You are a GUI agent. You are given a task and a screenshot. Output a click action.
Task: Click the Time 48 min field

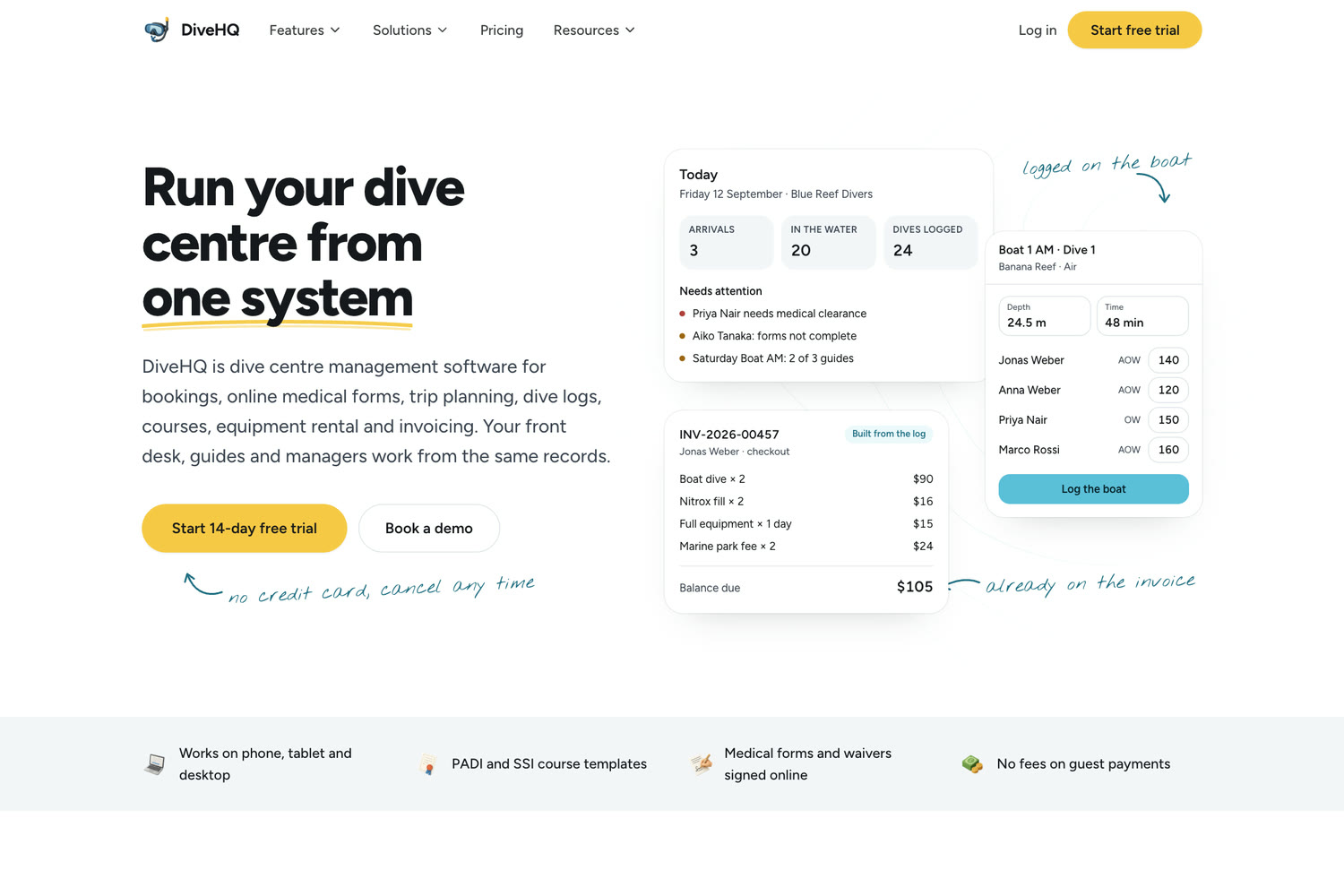coord(1142,315)
